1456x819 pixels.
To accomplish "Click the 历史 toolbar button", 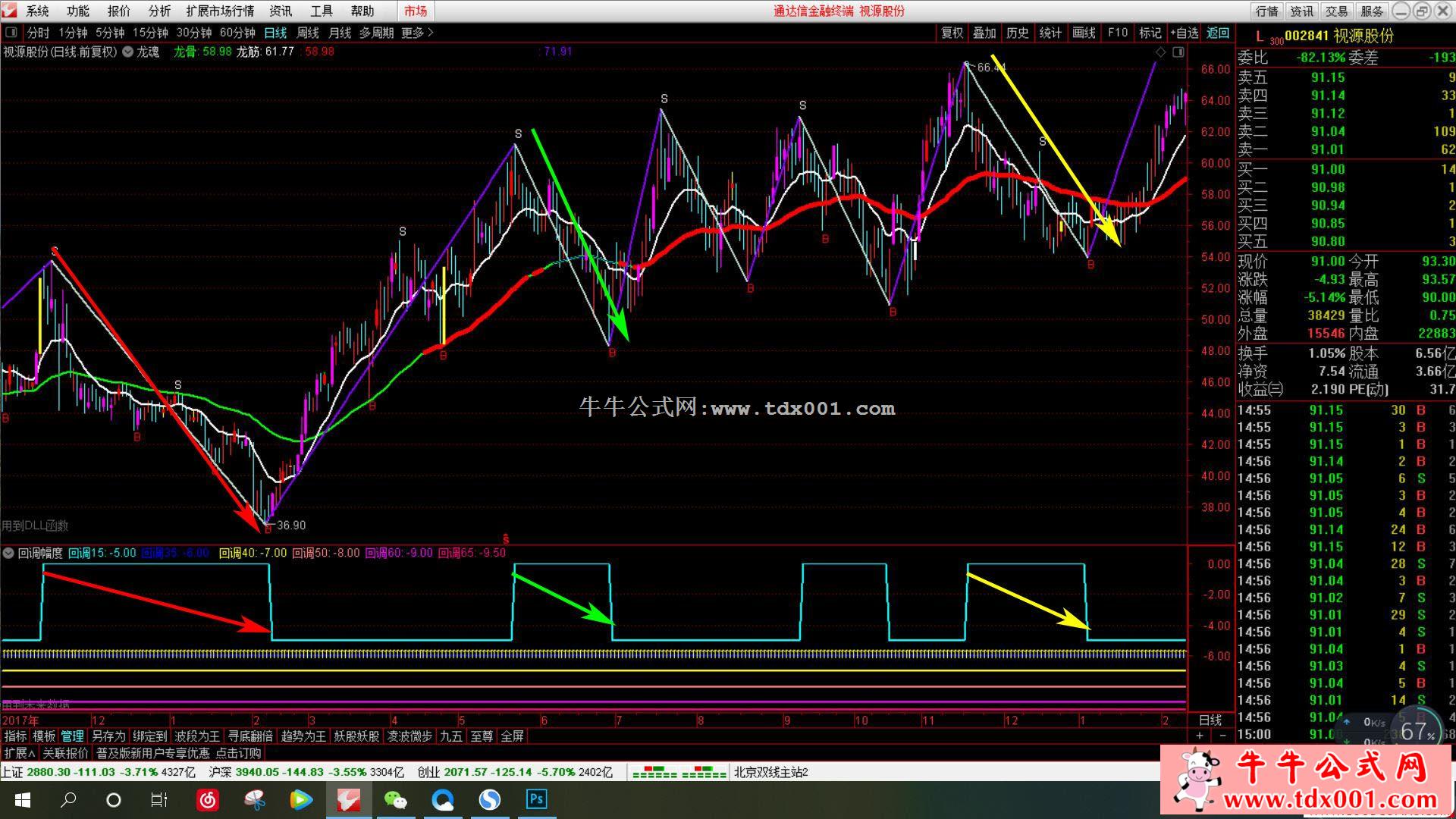I will coord(1018,33).
